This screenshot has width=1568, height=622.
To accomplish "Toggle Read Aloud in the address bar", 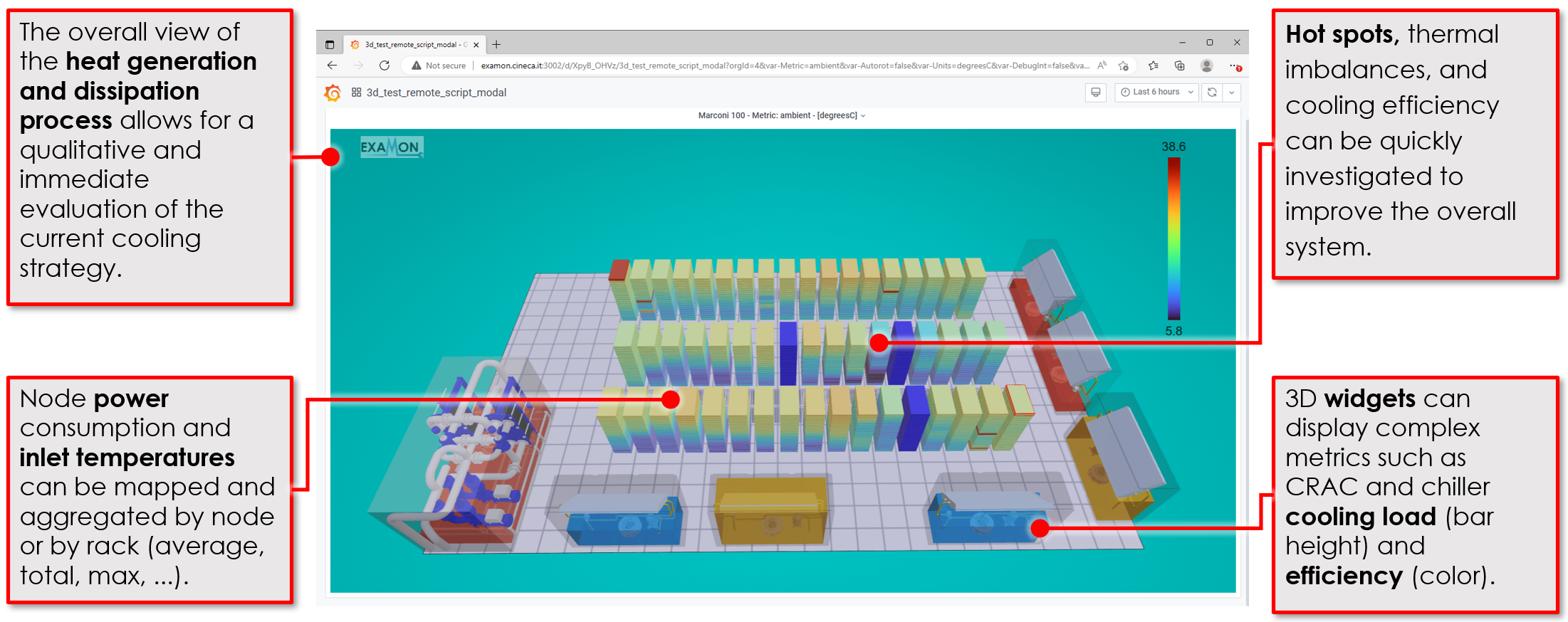I will coord(1102,65).
